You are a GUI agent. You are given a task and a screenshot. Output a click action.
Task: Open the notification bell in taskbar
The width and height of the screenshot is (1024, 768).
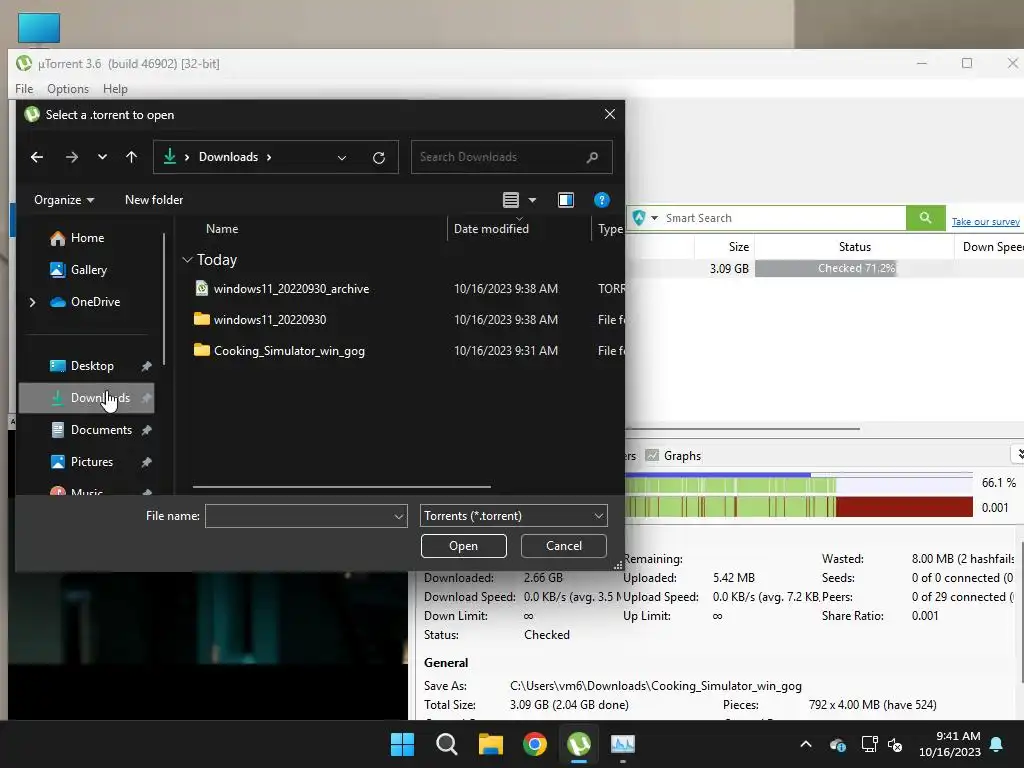[x=997, y=744]
